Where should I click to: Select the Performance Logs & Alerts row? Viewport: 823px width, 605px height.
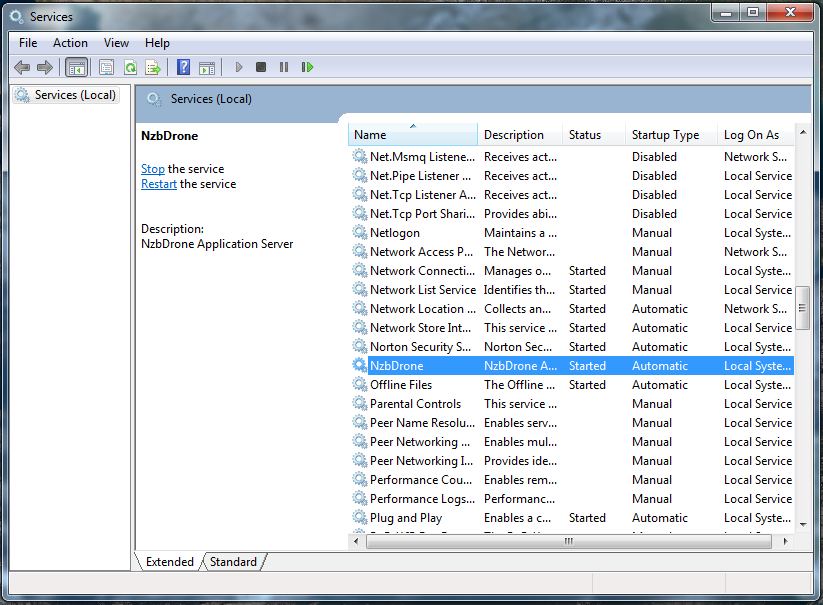(572, 498)
